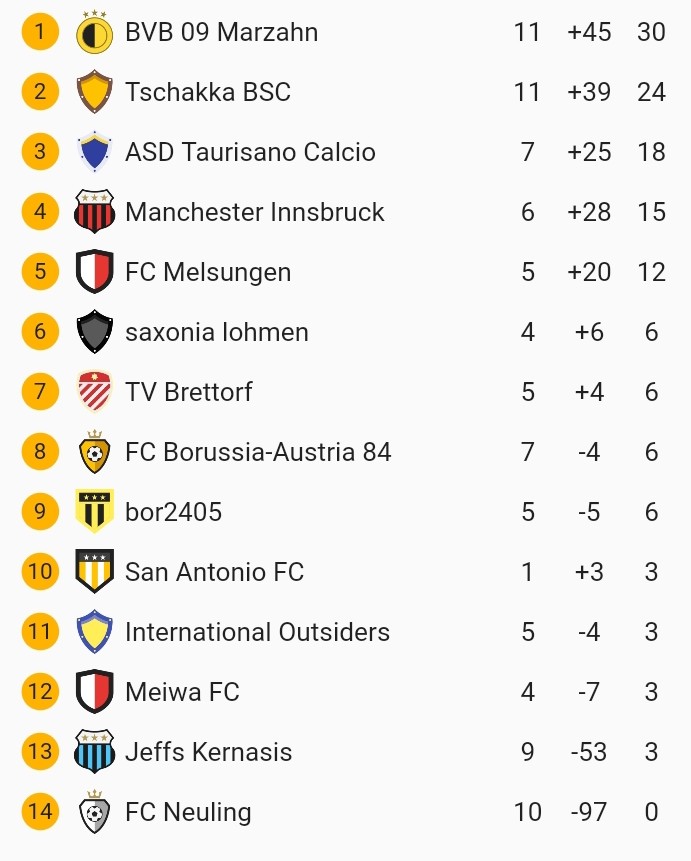Viewport: 691px width, 861px height.
Task: Click the rank 10 position badge
Action: (40, 571)
